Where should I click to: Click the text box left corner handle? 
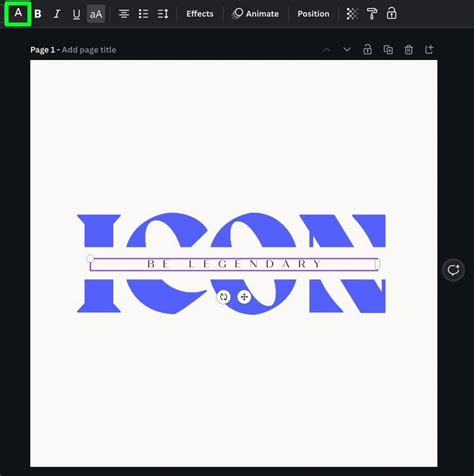pyautogui.click(x=90, y=258)
